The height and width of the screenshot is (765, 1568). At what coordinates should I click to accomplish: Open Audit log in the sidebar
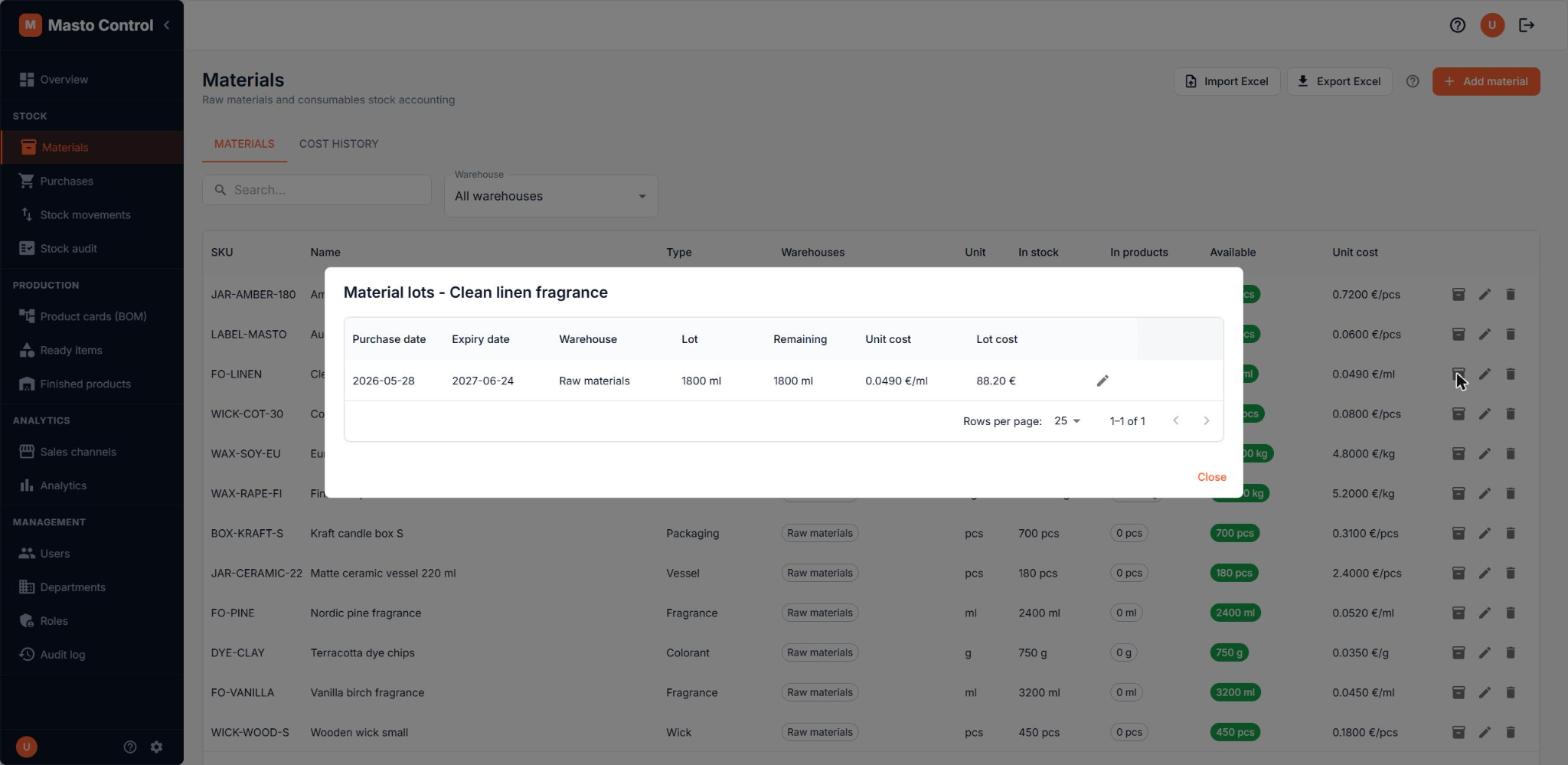click(91, 655)
